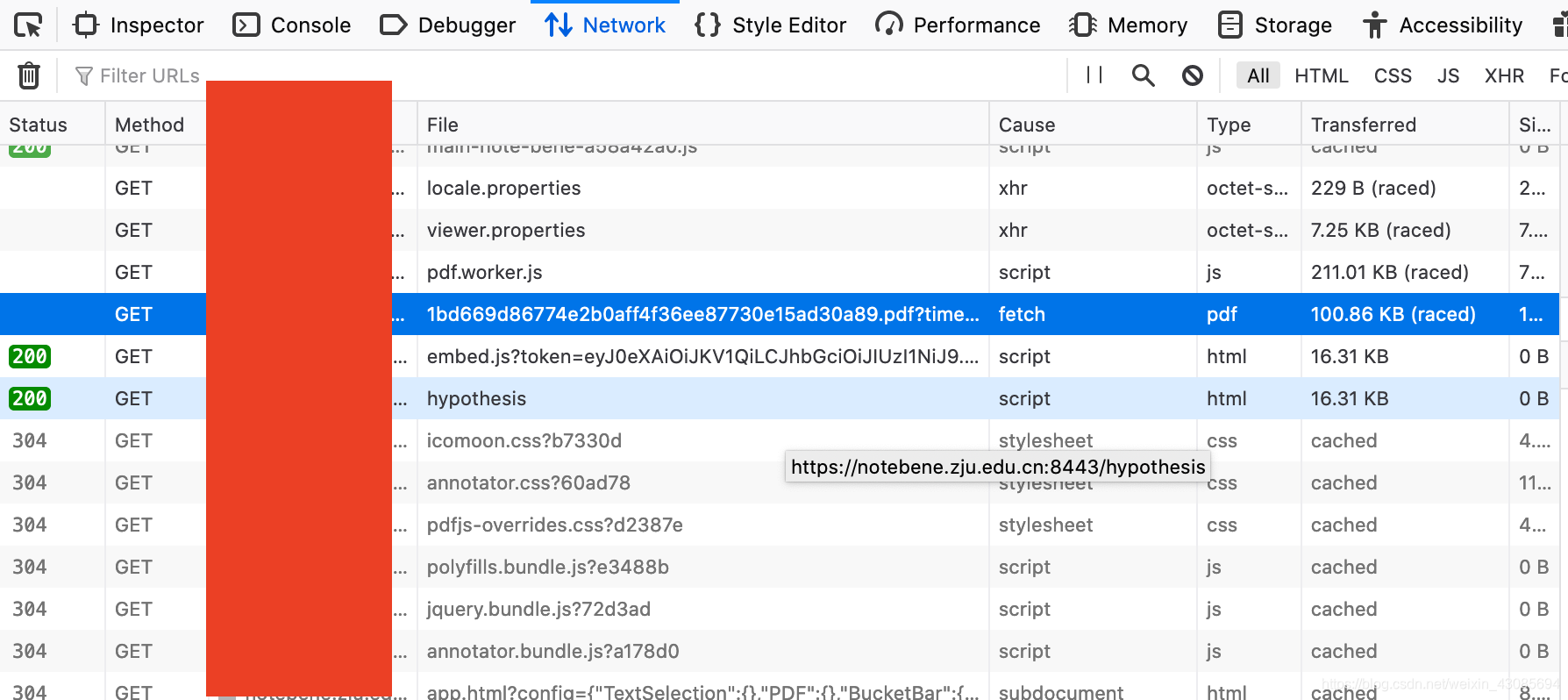Screen dimensions: 1568x700
Task: Select the pdf.worker.js request row
Action: point(780,272)
